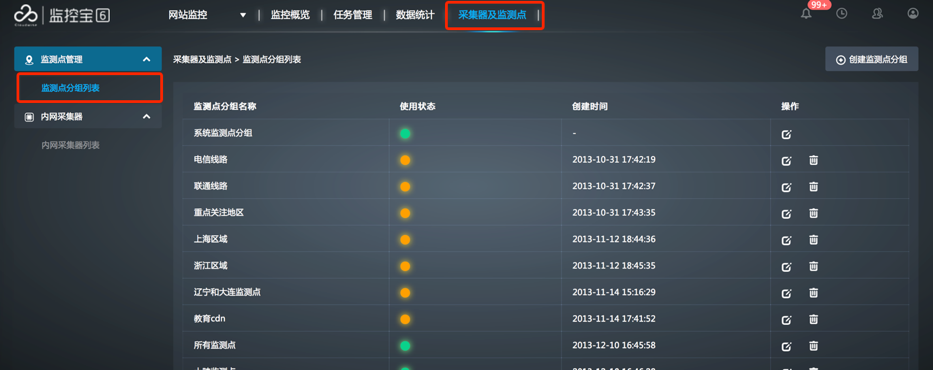Collapse the 内网采集器 section
The width and height of the screenshot is (933, 370).
pyautogui.click(x=147, y=117)
